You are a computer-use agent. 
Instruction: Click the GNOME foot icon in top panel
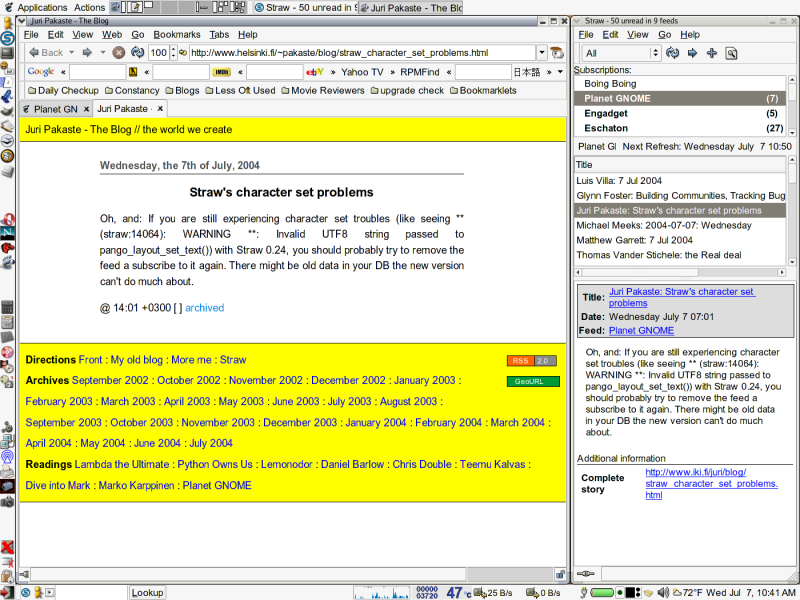8,7
